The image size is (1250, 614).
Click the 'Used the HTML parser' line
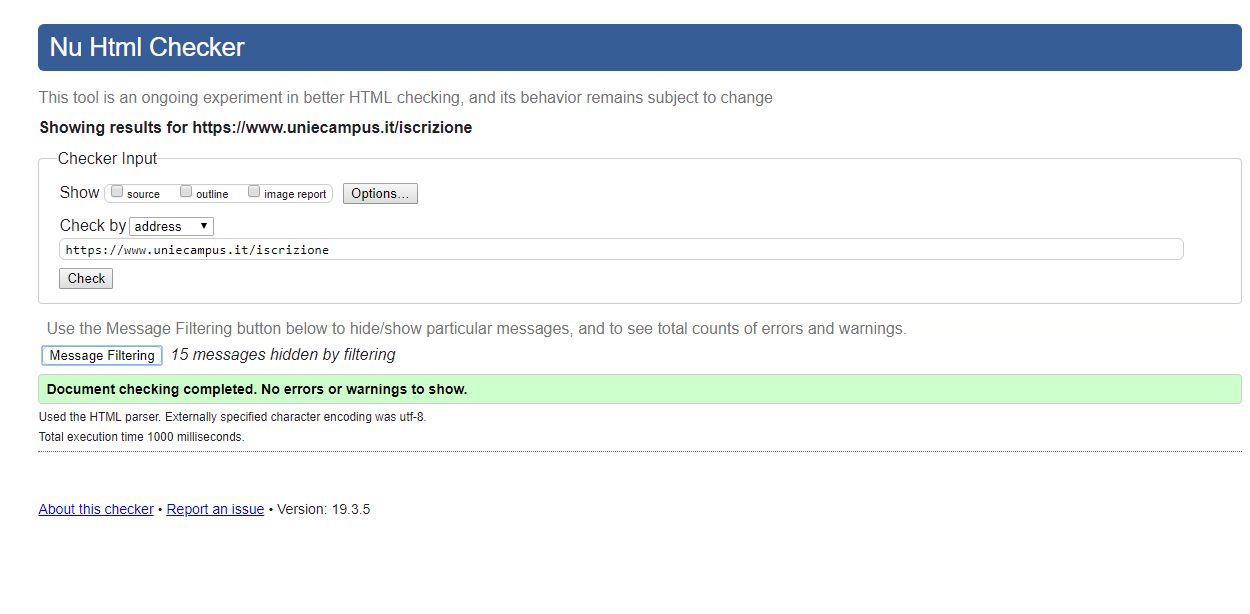(x=233, y=417)
